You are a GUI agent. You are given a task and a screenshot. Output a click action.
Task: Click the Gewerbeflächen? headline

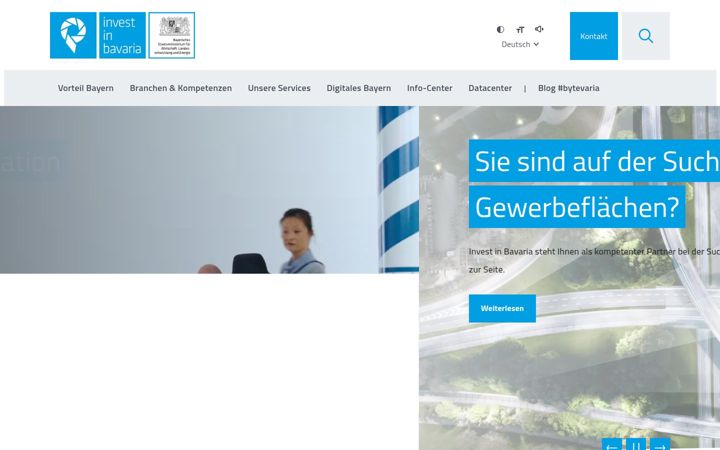[577, 207]
